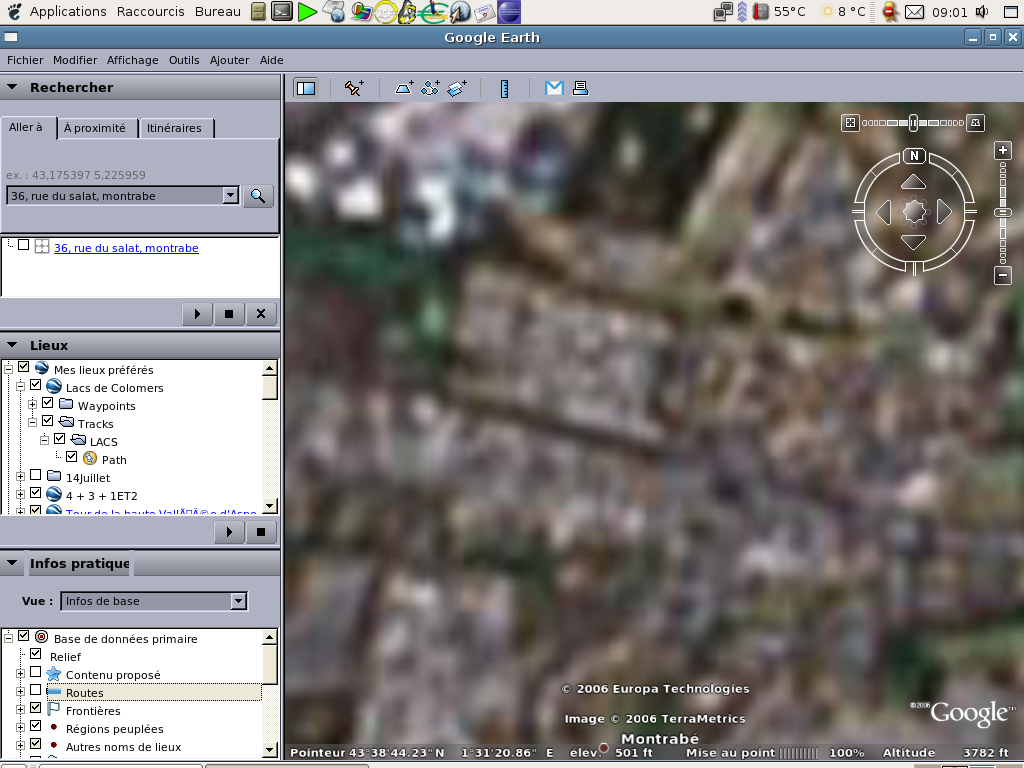
Task: Switch to the Itinéraires tab
Action: [x=174, y=128]
